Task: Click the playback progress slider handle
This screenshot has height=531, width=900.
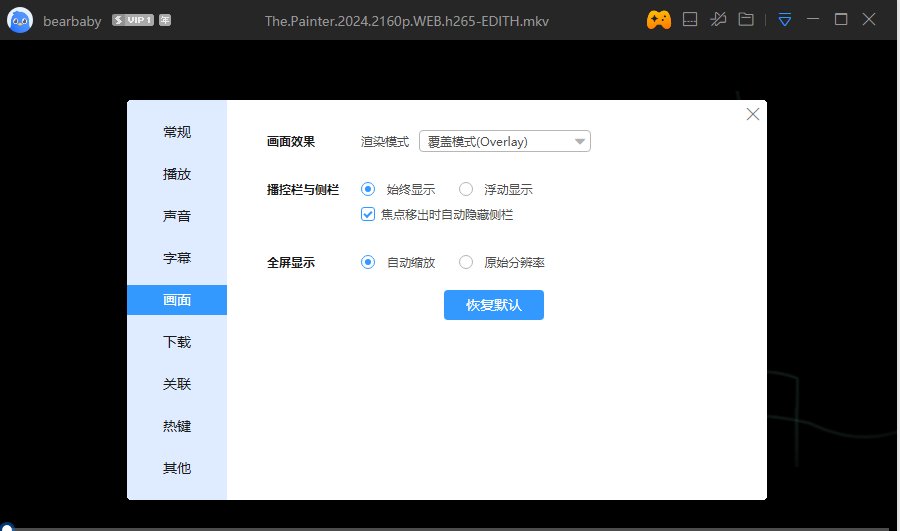Action: coord(7,527)
